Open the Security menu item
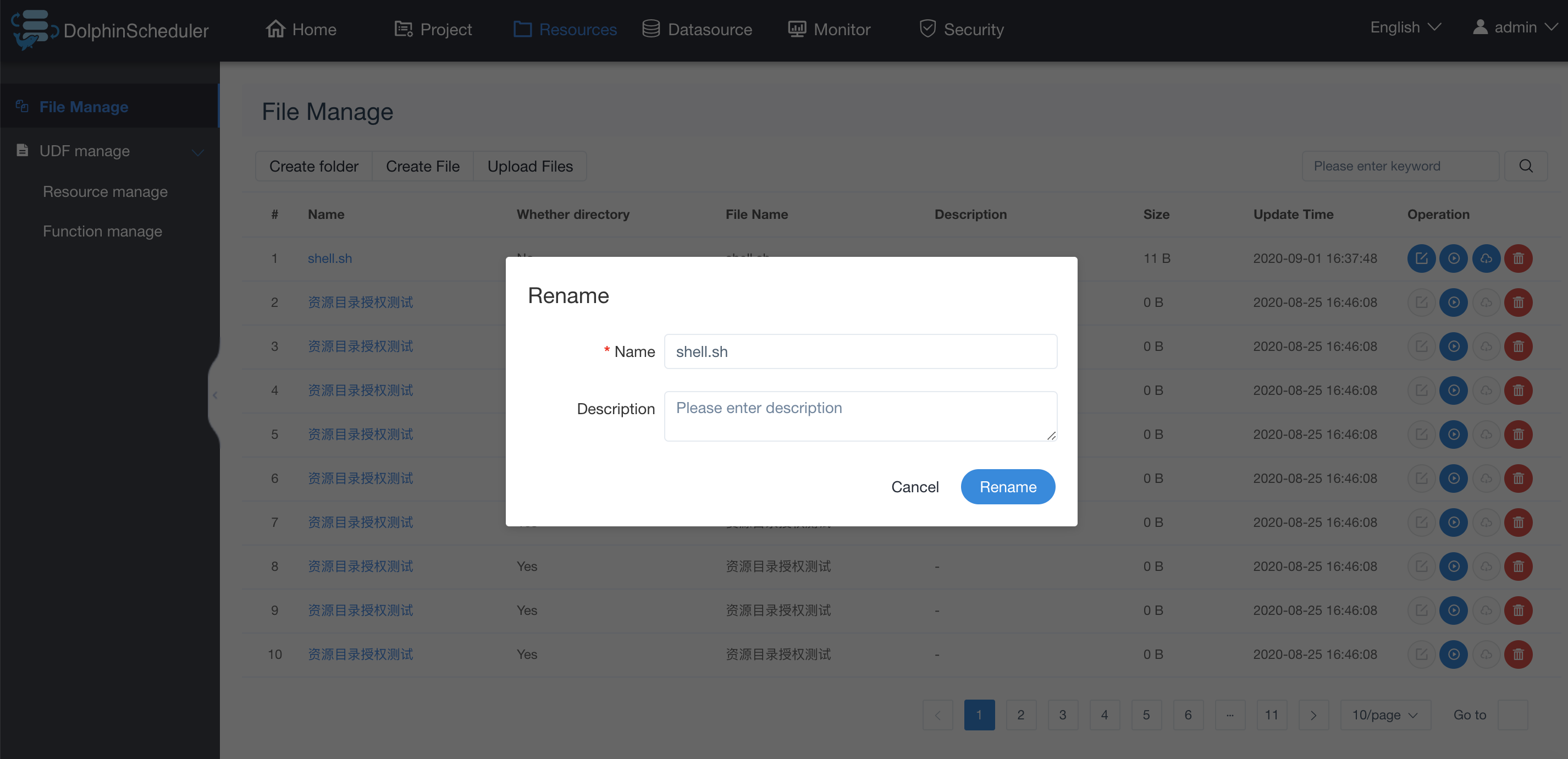Image resolution: width=1568 pixels, height=759 pixels. [x=961, y=29]
